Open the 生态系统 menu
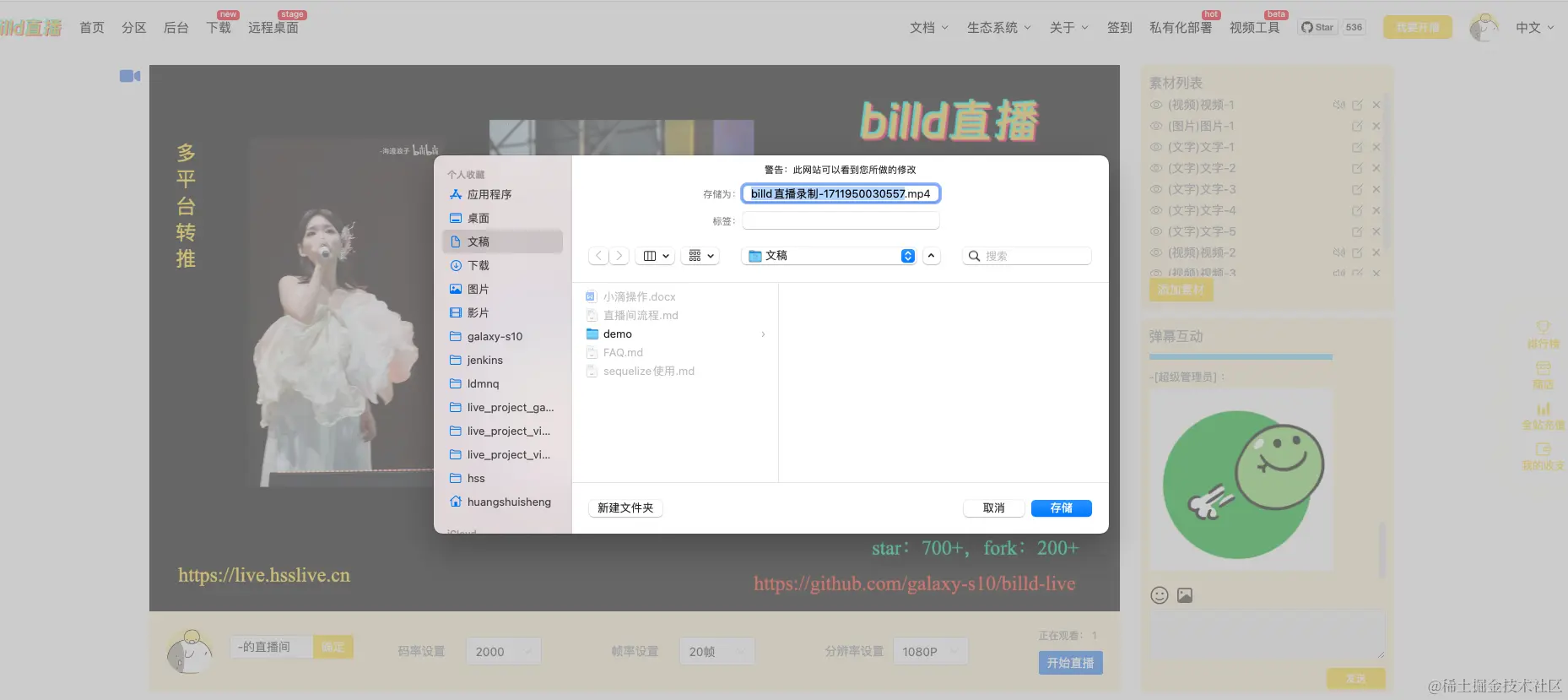Image resolution: width=1568 pixels, height=700 pixels. pos(999,28)
